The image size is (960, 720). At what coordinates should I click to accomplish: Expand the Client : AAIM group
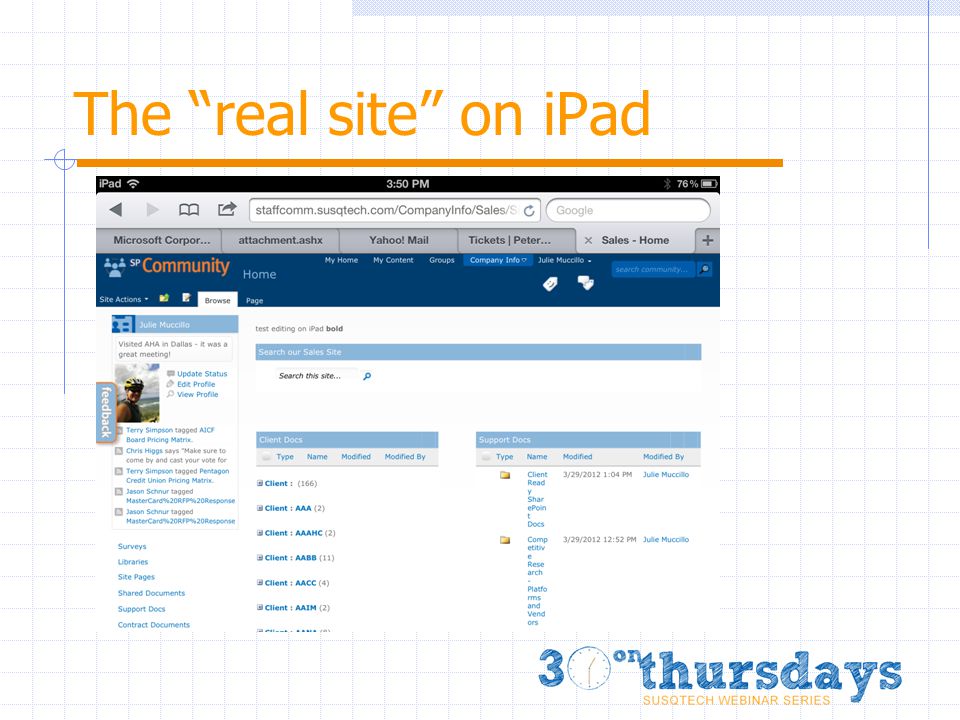(260, 607)
